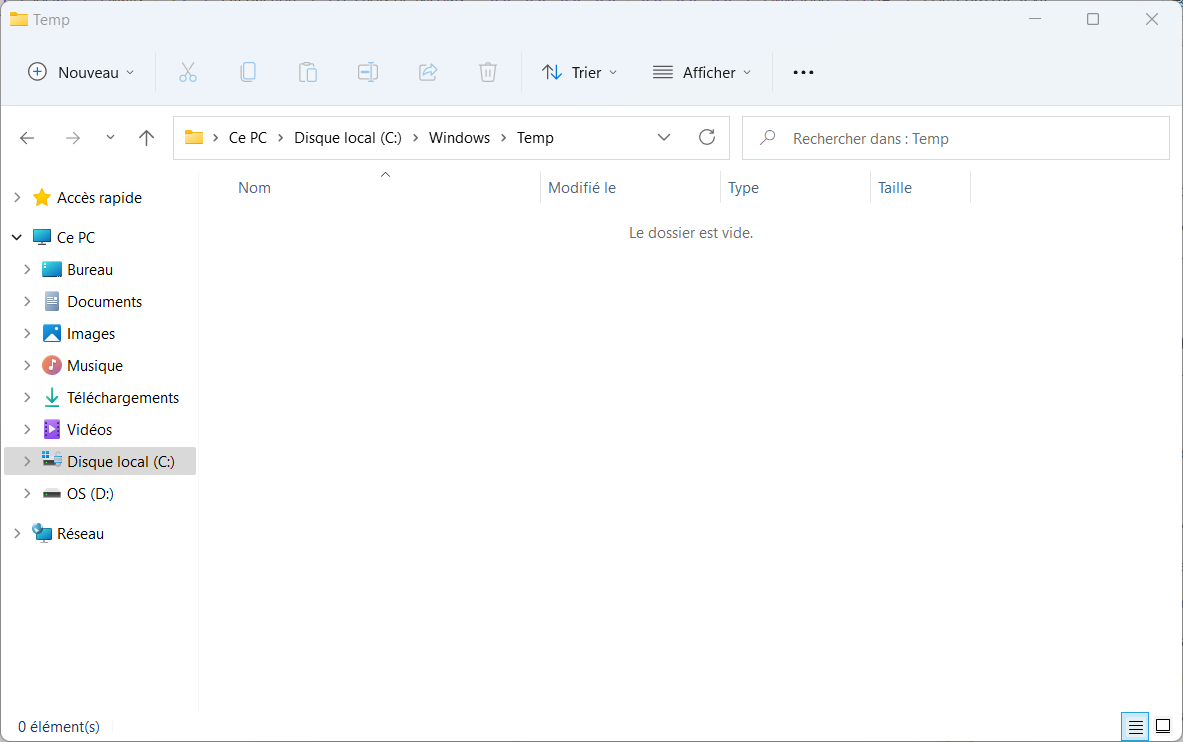Open the Afficher view menu
1183x742 pixels.
point(702,72)
